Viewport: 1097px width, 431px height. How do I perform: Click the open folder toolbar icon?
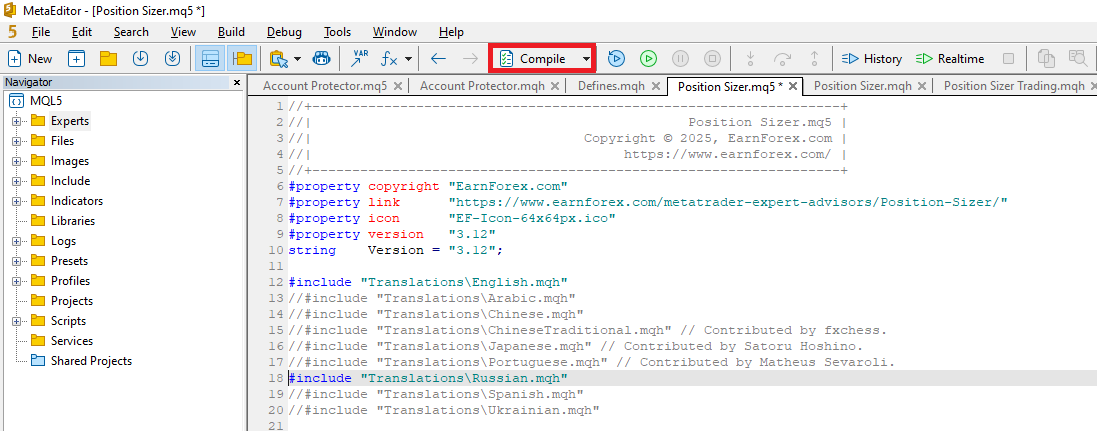108,59
